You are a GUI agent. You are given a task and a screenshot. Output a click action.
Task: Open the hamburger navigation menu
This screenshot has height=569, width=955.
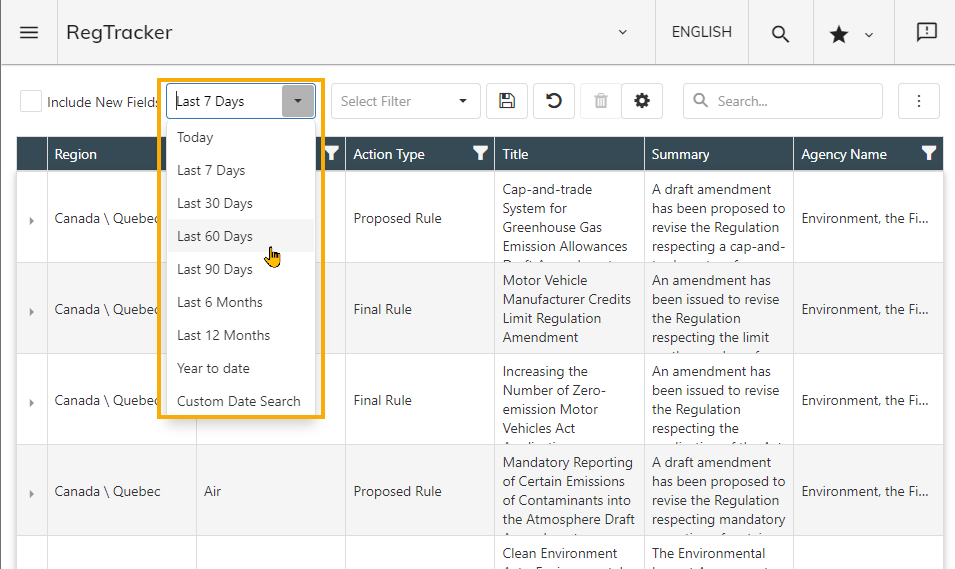click(29, 32)
